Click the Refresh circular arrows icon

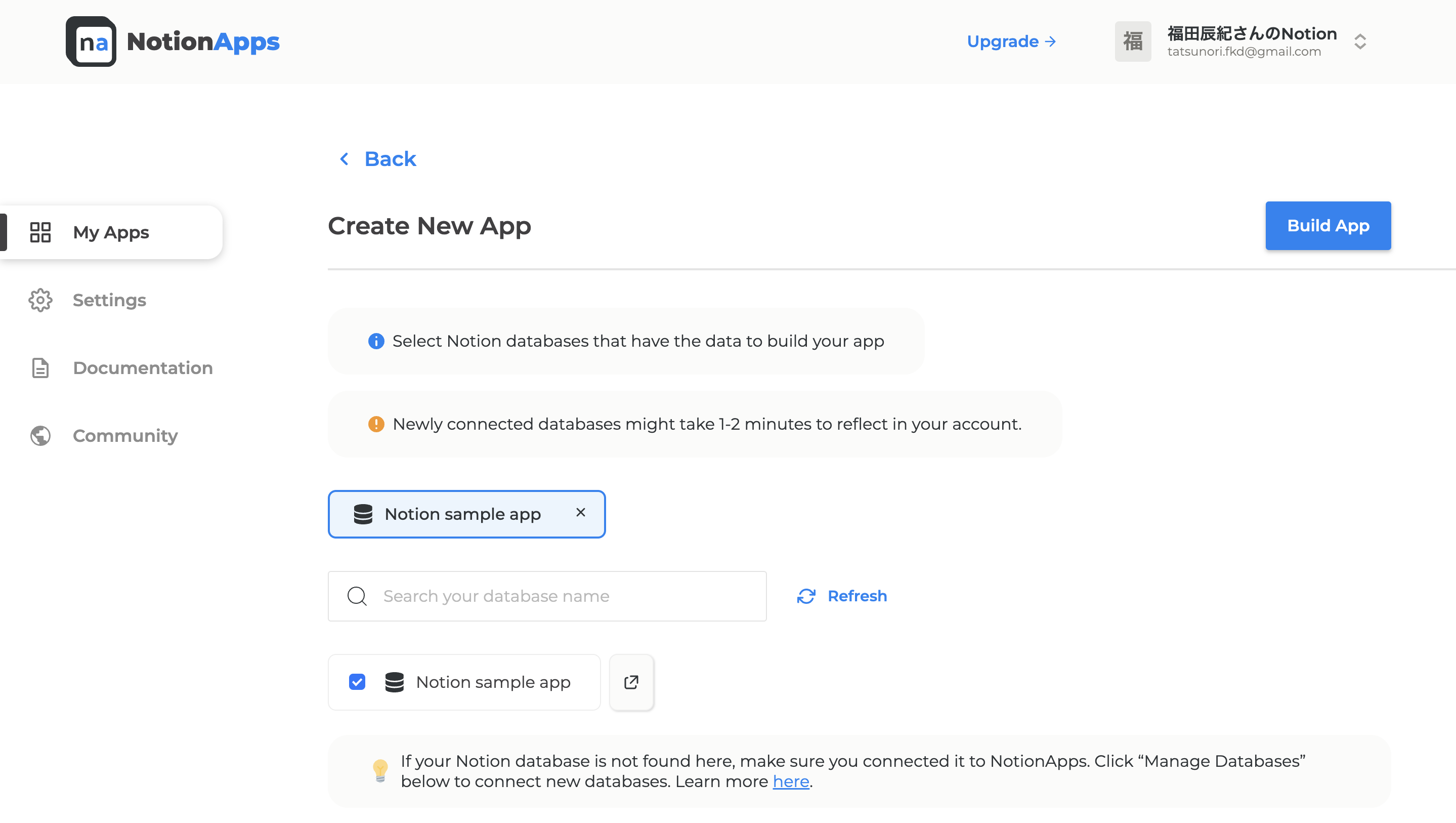tap(806, 596)
